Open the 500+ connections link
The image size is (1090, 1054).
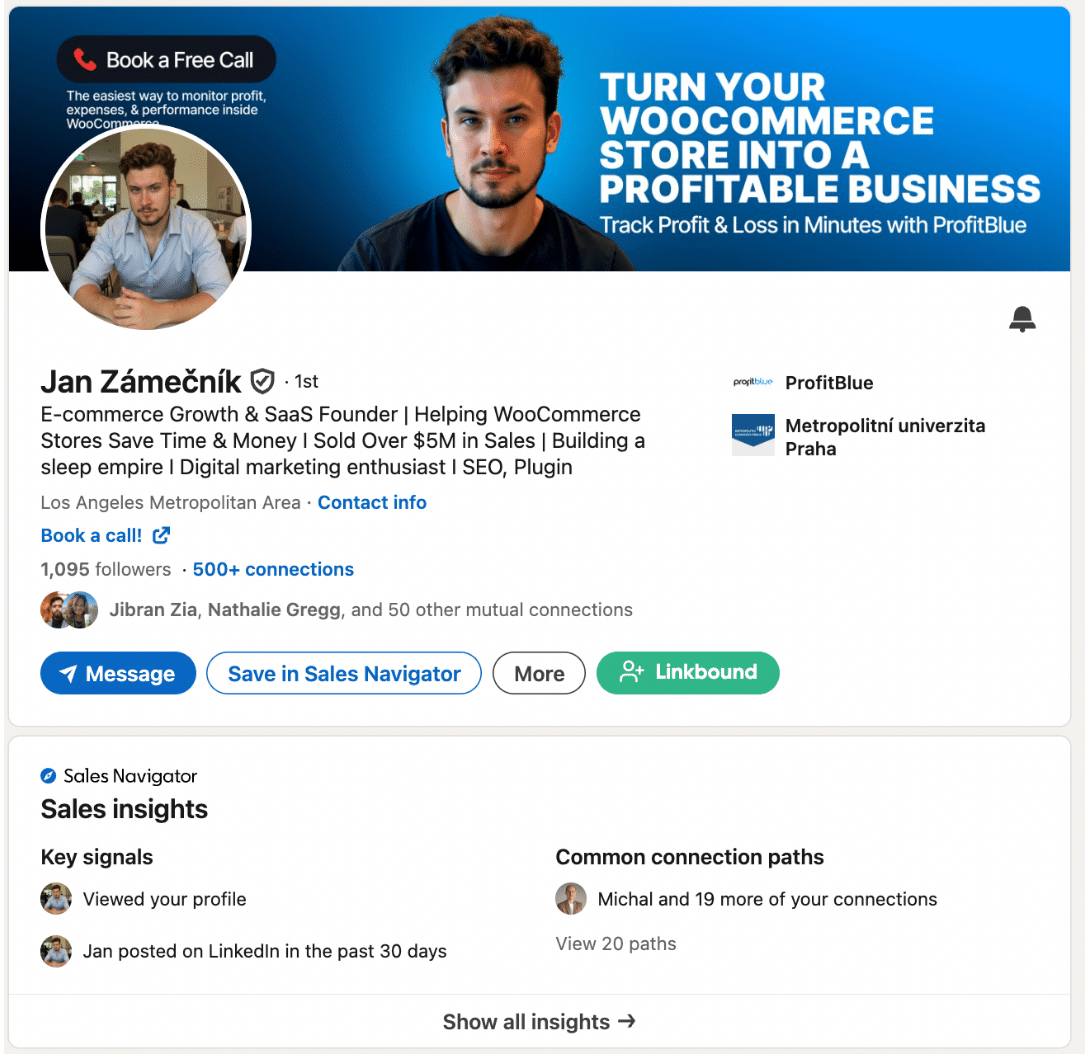273,569
